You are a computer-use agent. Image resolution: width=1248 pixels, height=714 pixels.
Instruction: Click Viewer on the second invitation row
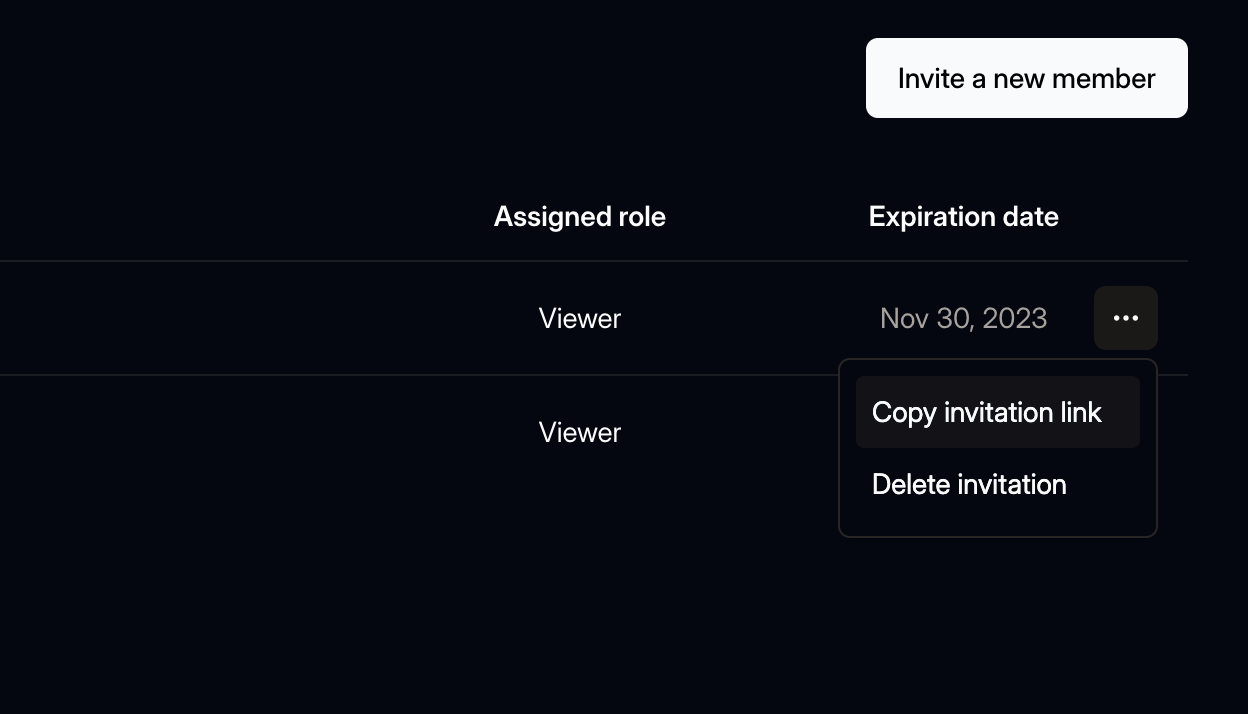coord(579,432)
